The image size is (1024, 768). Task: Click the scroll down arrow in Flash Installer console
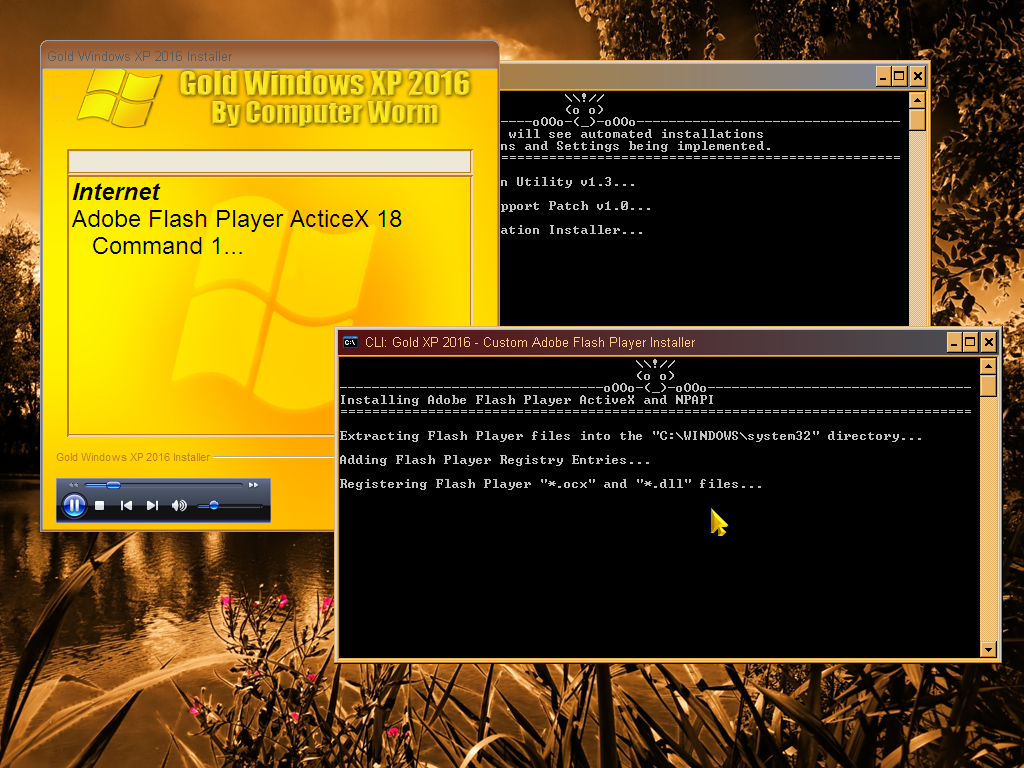point(988,649)
